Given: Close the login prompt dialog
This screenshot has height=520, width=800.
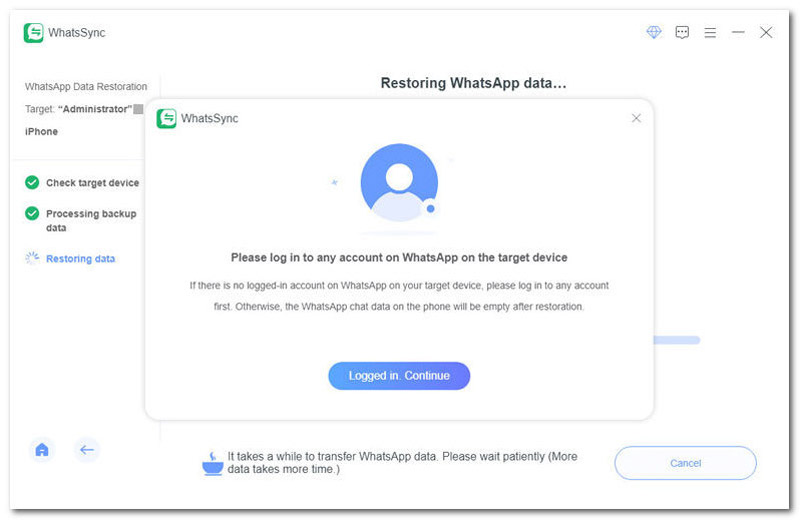Looking at the screenshot, I should (636, 118).
